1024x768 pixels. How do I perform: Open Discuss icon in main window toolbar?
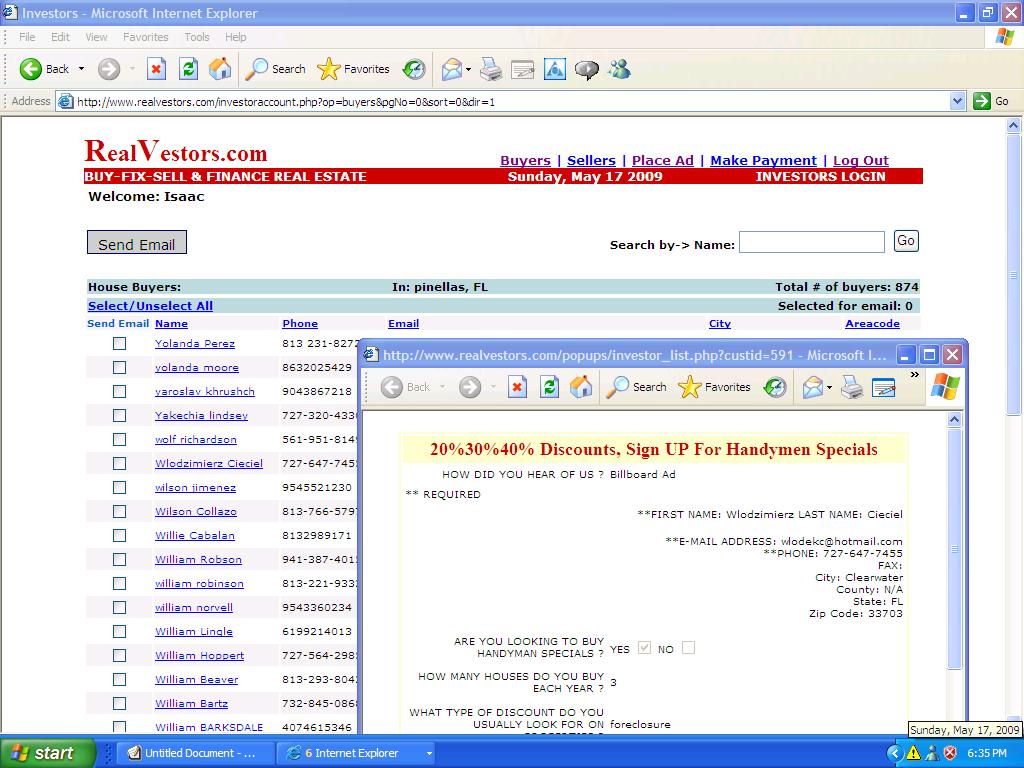pyautogui.click(x=586, y=69)
